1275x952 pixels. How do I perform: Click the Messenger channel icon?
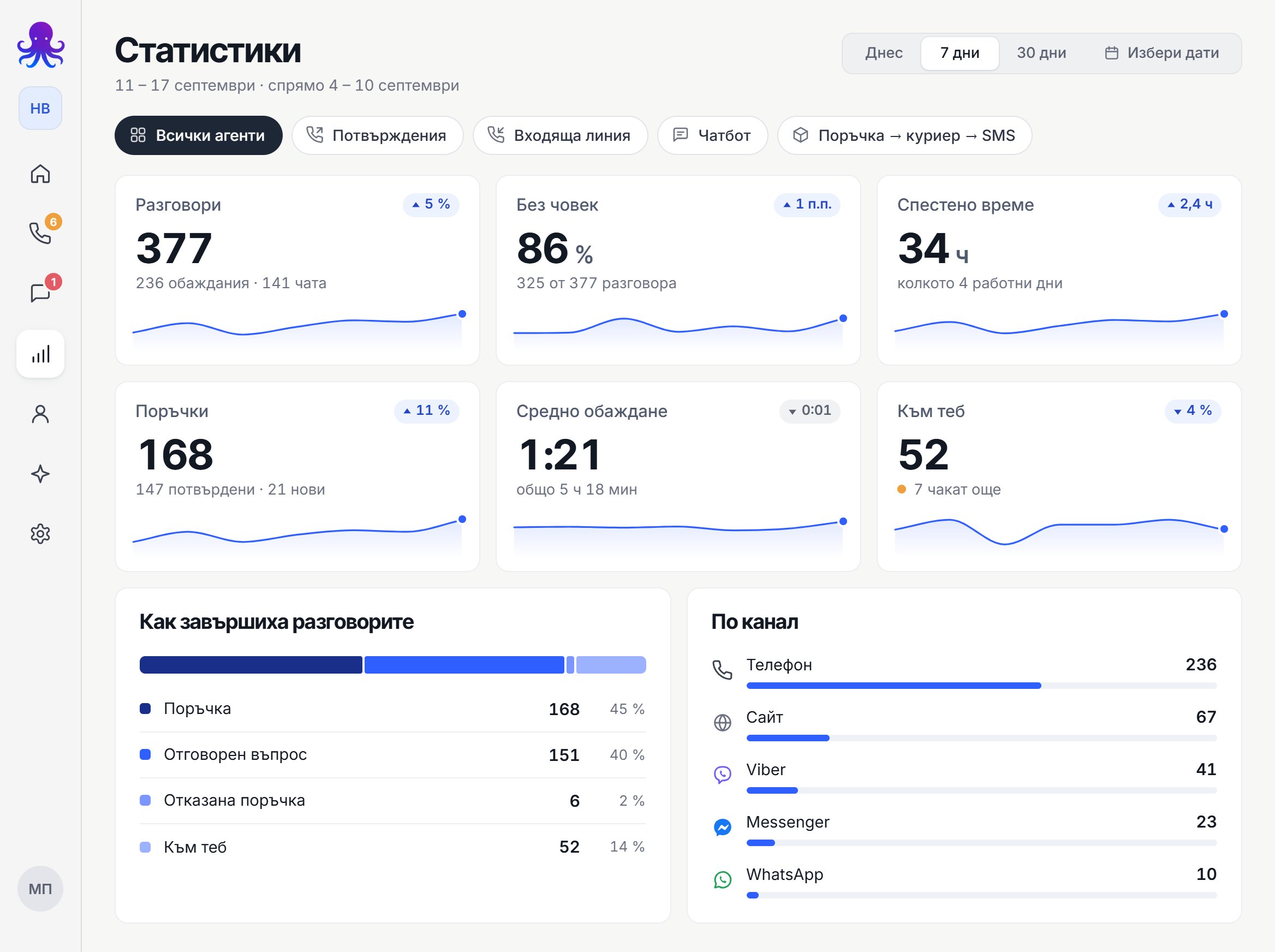[723, 827]
